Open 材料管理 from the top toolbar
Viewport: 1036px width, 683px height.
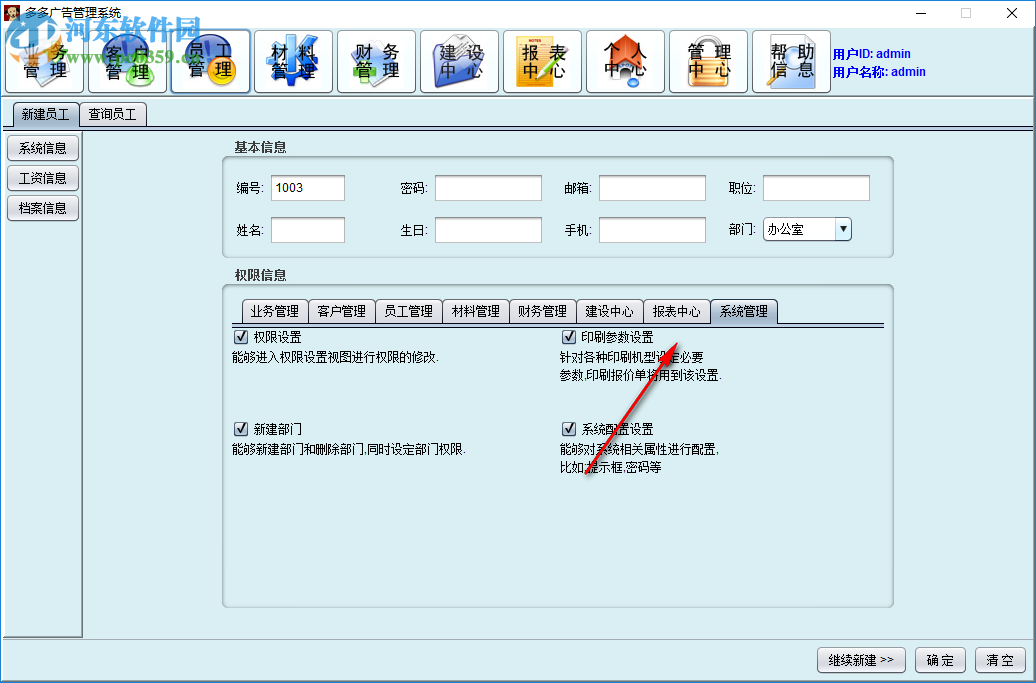pyautogui.click(x=293, y=61)
